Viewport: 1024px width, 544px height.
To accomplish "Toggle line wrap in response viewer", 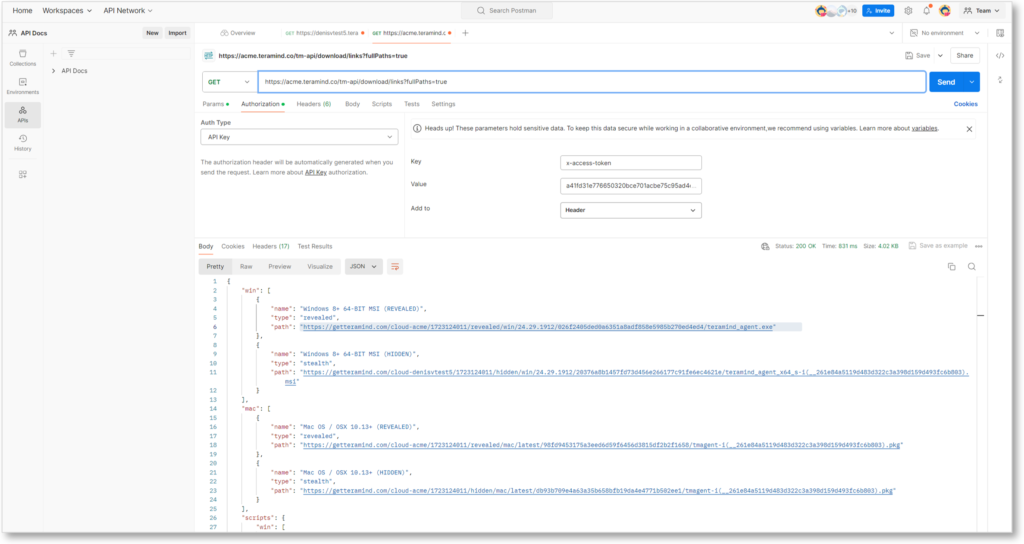I will 396,267.
